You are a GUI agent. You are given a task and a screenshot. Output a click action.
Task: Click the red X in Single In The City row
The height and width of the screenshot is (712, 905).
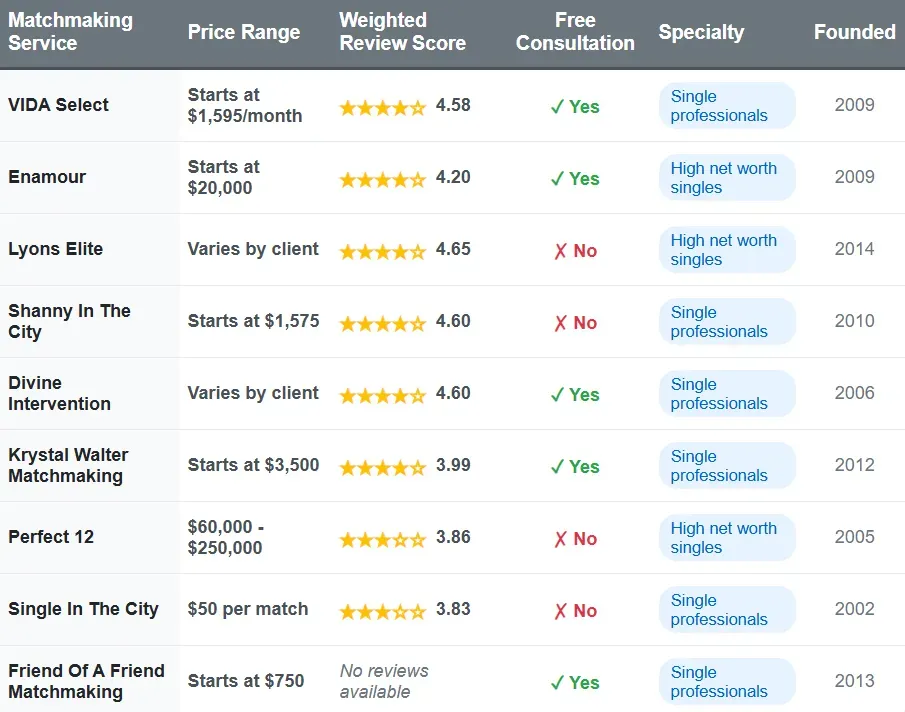point(560,611)
